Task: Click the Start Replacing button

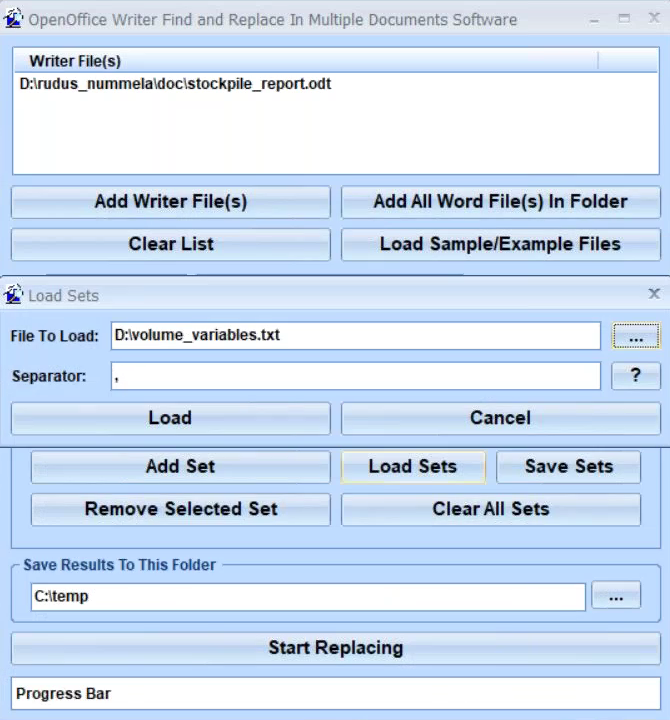Action: tap(336, 648)
